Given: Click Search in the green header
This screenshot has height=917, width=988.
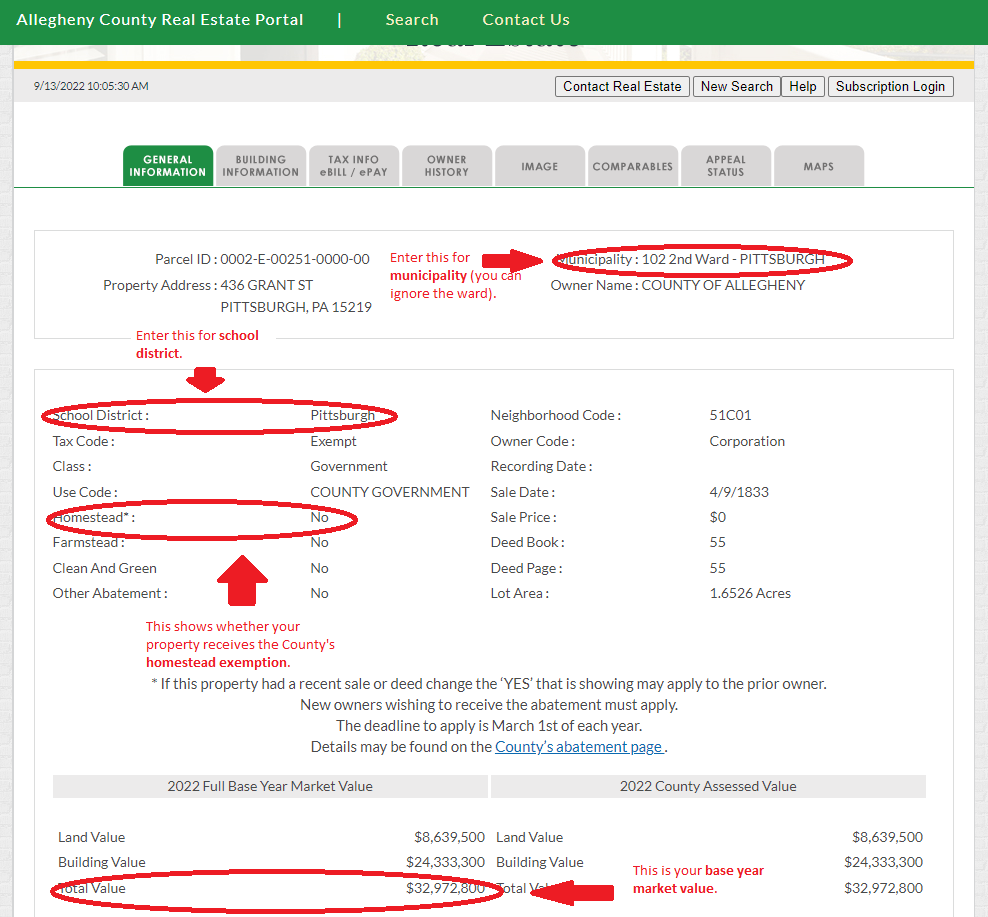Looking at the screenshot, I should tap(412, 20).
